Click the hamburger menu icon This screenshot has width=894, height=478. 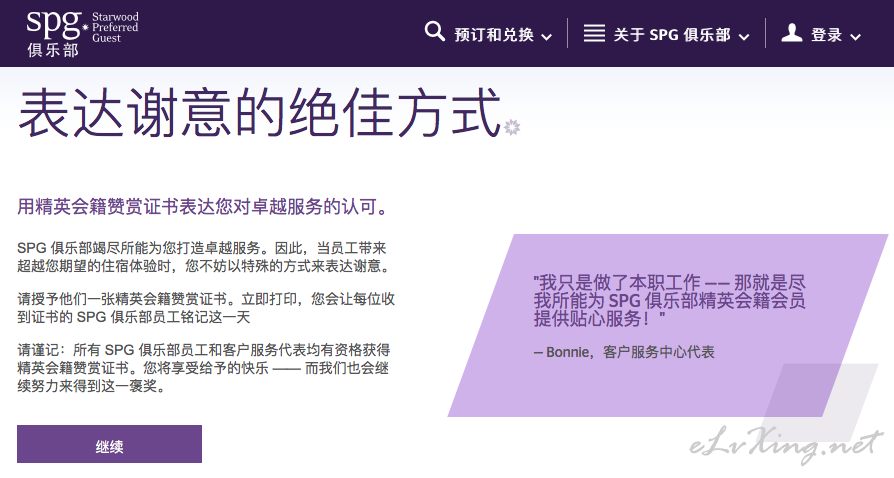pyautogui.click(x=594, y=33)
